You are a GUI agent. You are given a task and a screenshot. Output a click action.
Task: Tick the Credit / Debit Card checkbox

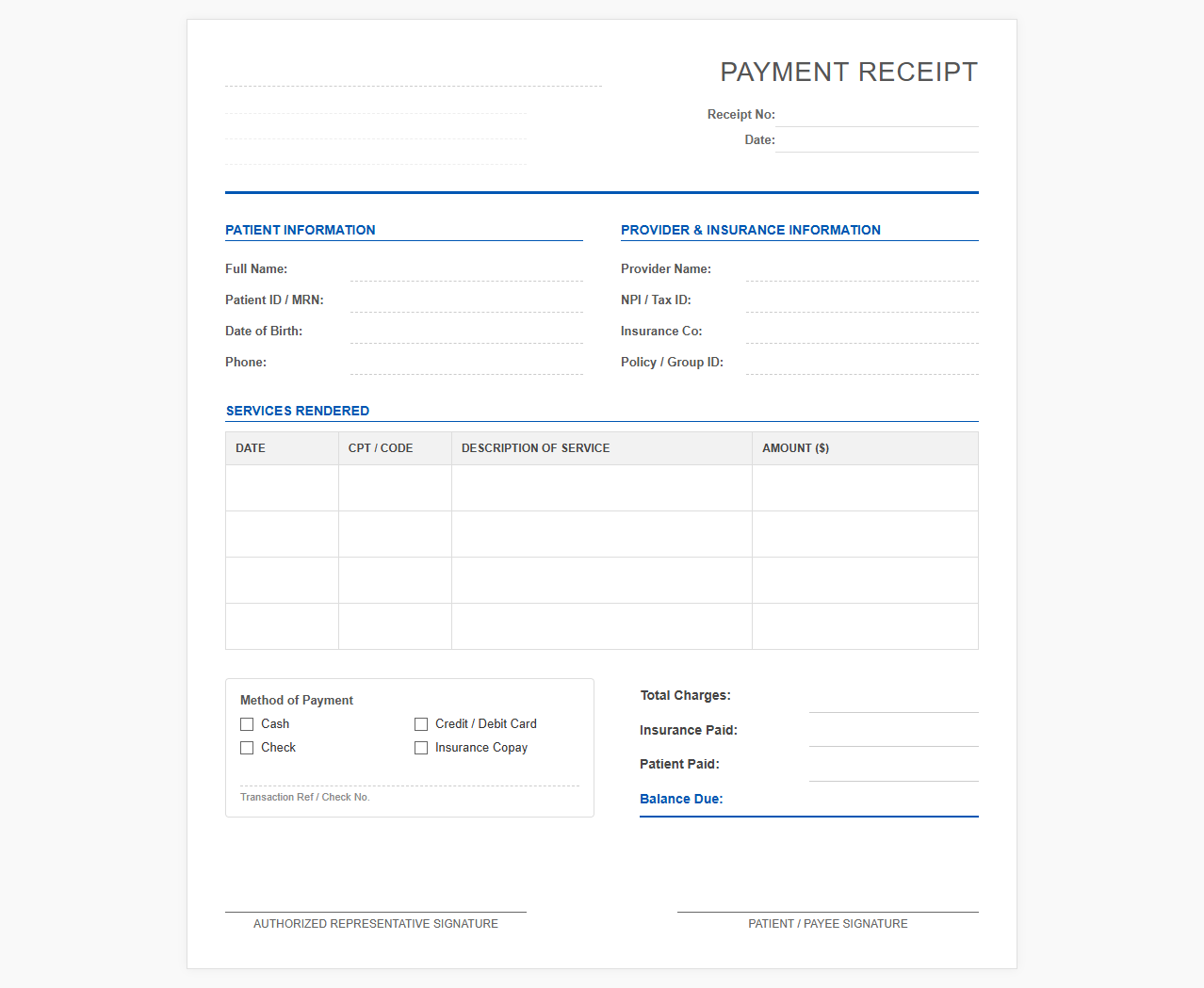tap(421, 724)
